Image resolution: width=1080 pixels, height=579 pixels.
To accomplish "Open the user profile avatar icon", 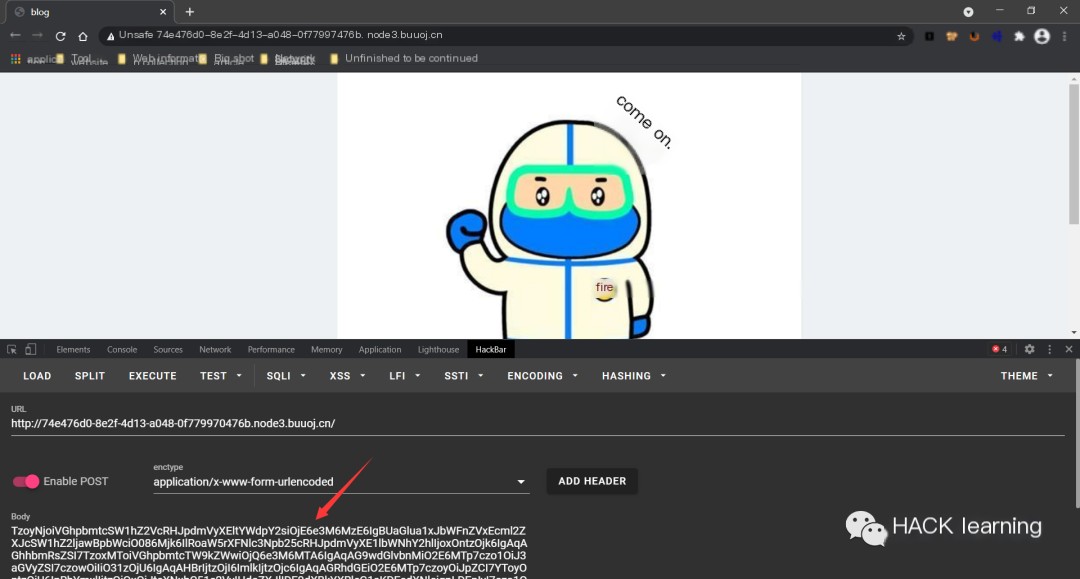I will click(x=1042, y=36).
